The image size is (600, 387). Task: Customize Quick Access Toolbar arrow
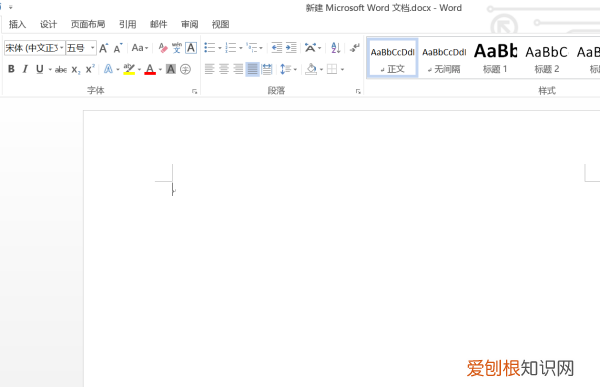pos(11,7)
